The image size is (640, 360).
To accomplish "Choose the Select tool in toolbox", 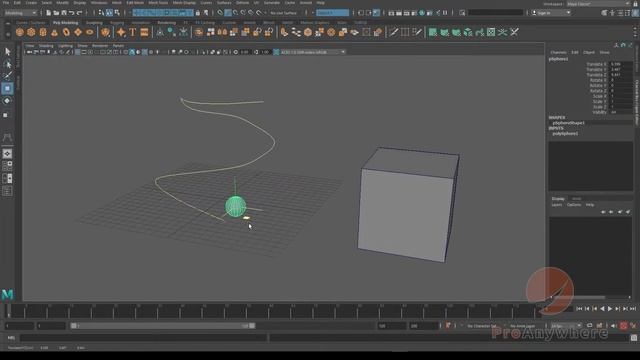I will coord(7,52).
